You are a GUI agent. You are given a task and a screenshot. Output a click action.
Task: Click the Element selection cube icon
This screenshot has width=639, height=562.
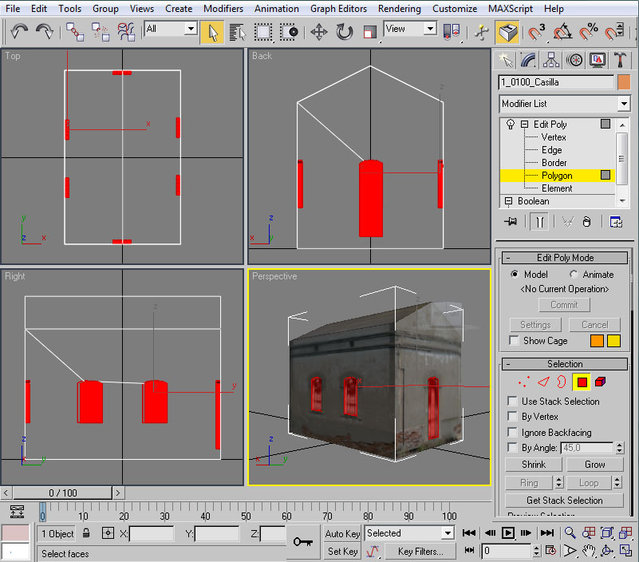coord(599,382)
